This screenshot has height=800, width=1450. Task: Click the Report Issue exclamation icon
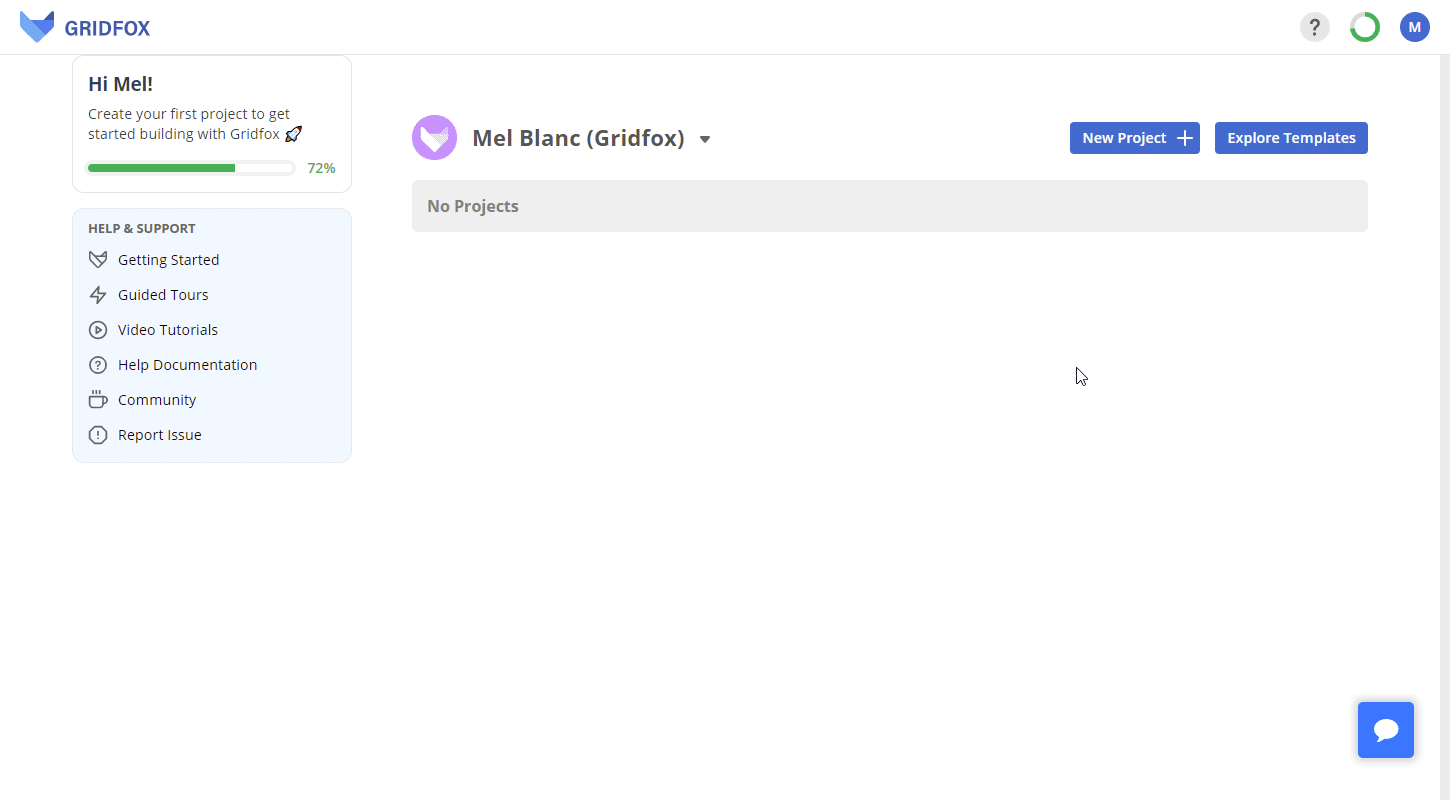pos(98,435)
